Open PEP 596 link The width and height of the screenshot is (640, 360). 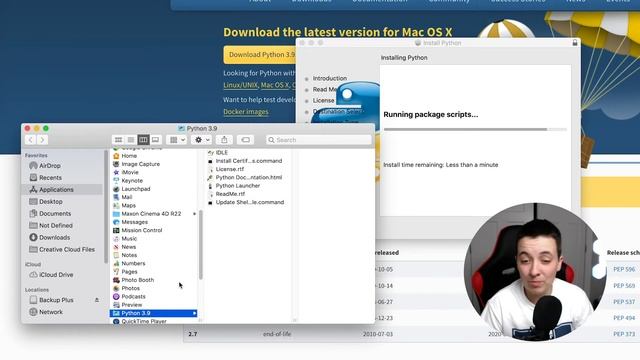point(624,269)
